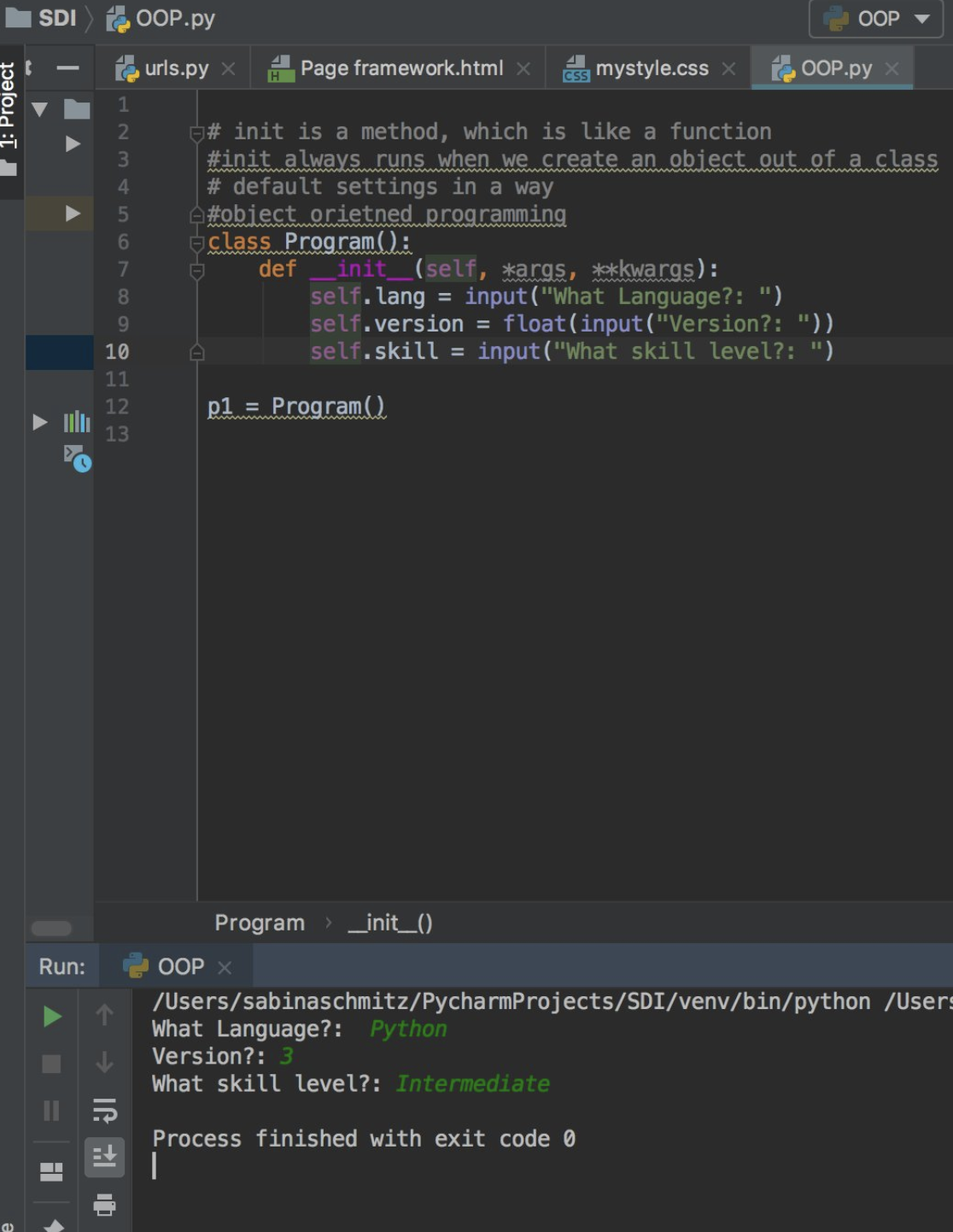
Task: Click the Pause output icon
Action: 52,1111
